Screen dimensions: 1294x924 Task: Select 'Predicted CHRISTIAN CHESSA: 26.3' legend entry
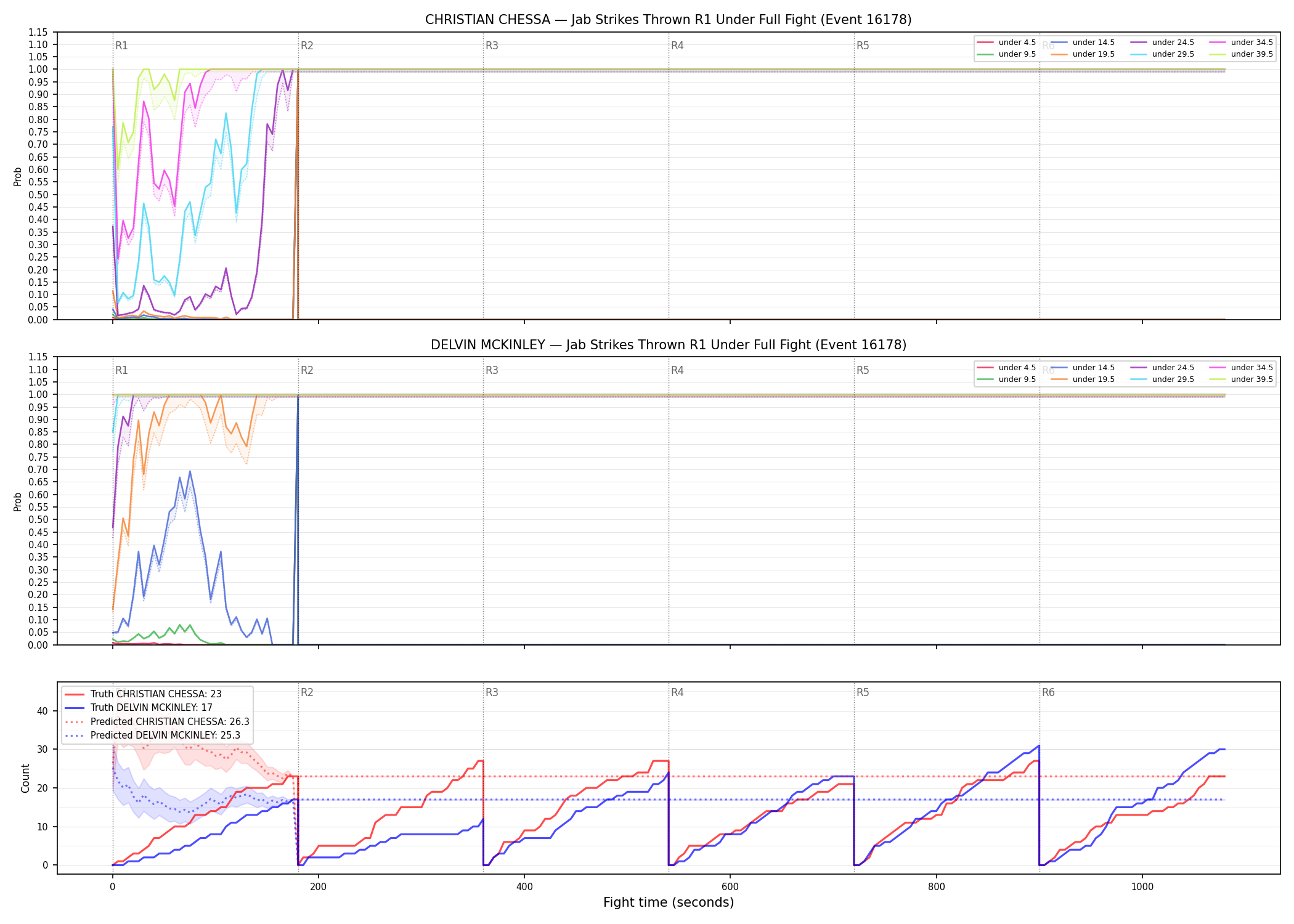pos(157,721)
